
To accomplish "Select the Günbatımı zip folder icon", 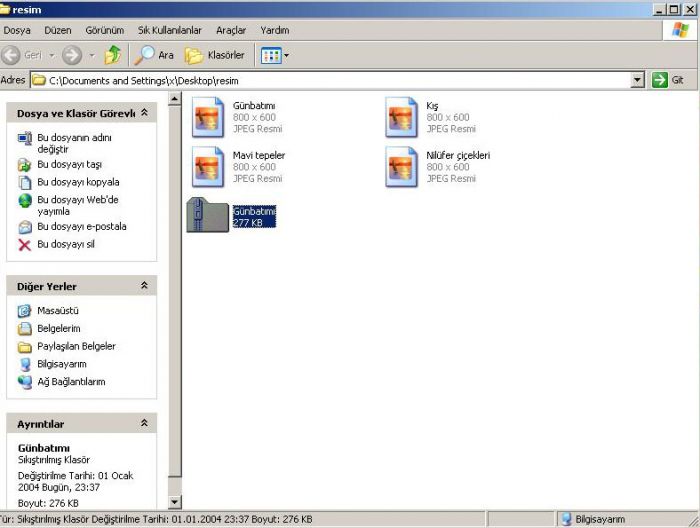I will coord(208,216).
